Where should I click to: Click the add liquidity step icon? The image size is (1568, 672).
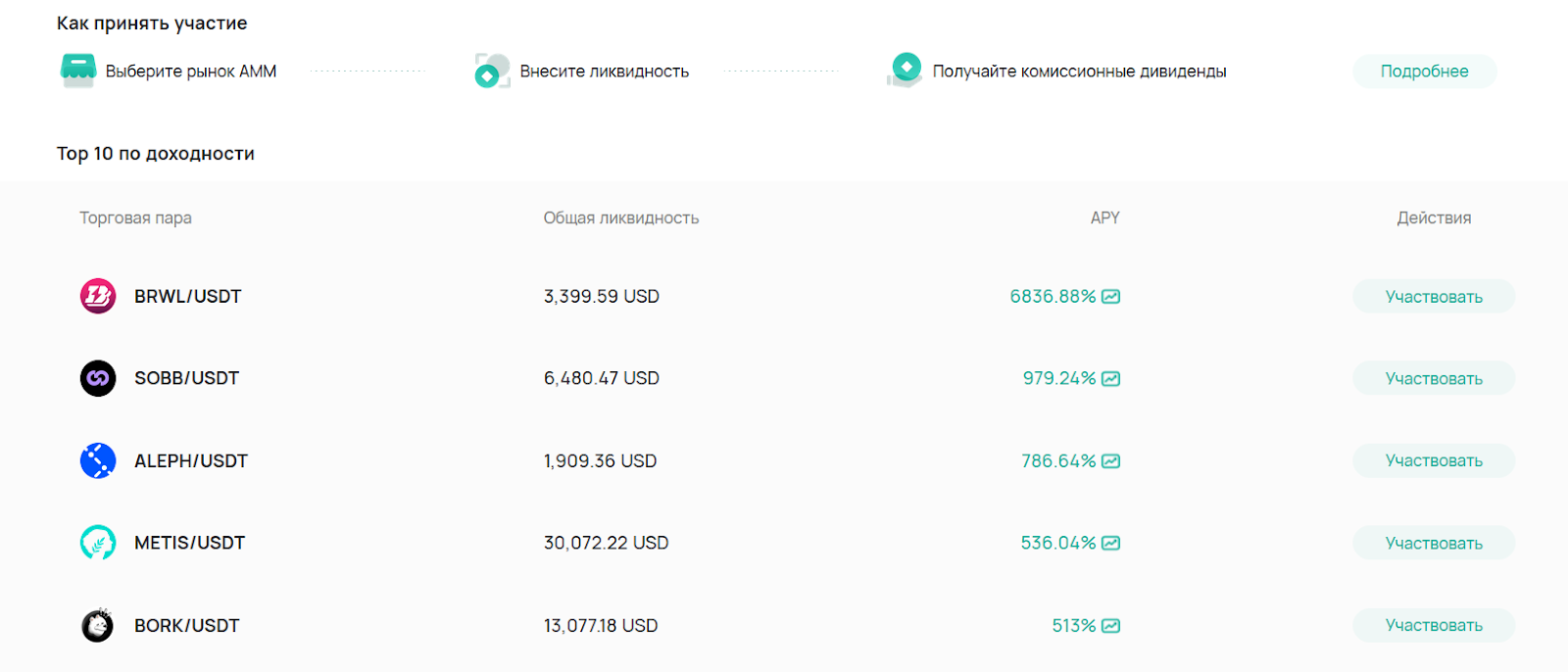pos(492,71)
